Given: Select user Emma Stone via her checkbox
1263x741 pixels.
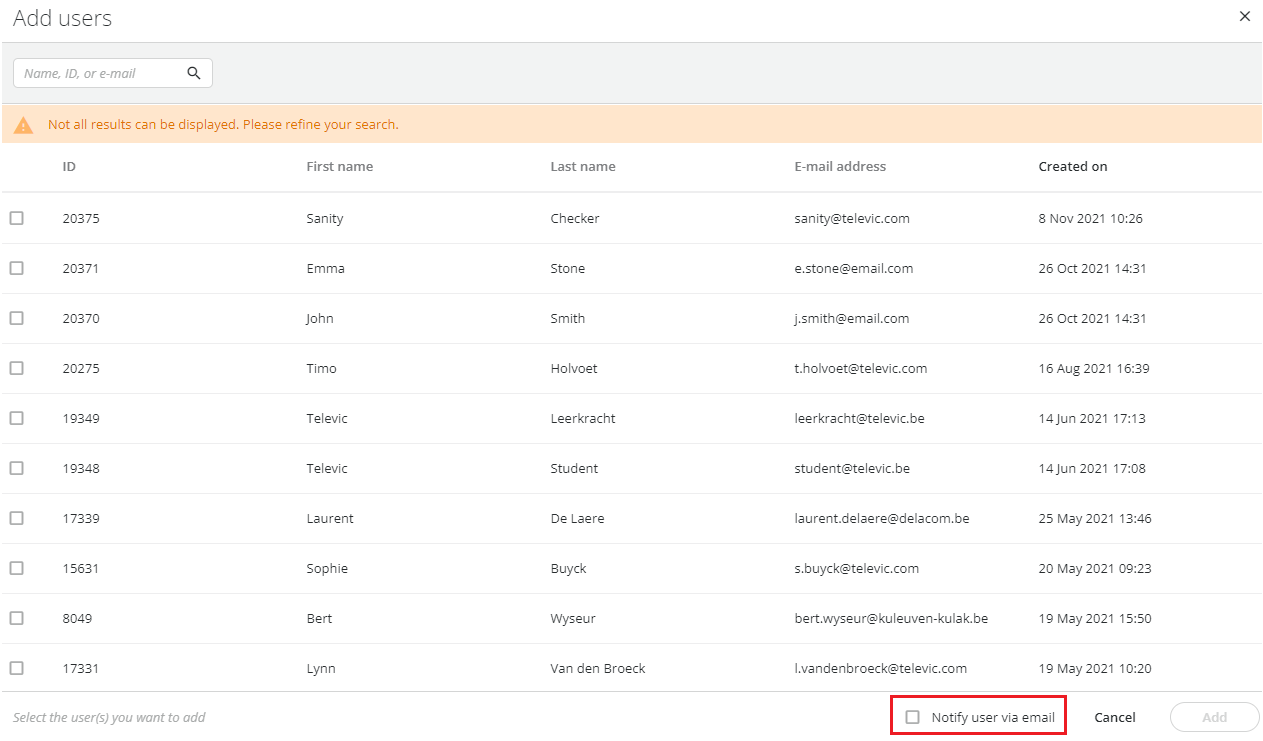Looking at the screenshot, I should [x=16, y=268].
